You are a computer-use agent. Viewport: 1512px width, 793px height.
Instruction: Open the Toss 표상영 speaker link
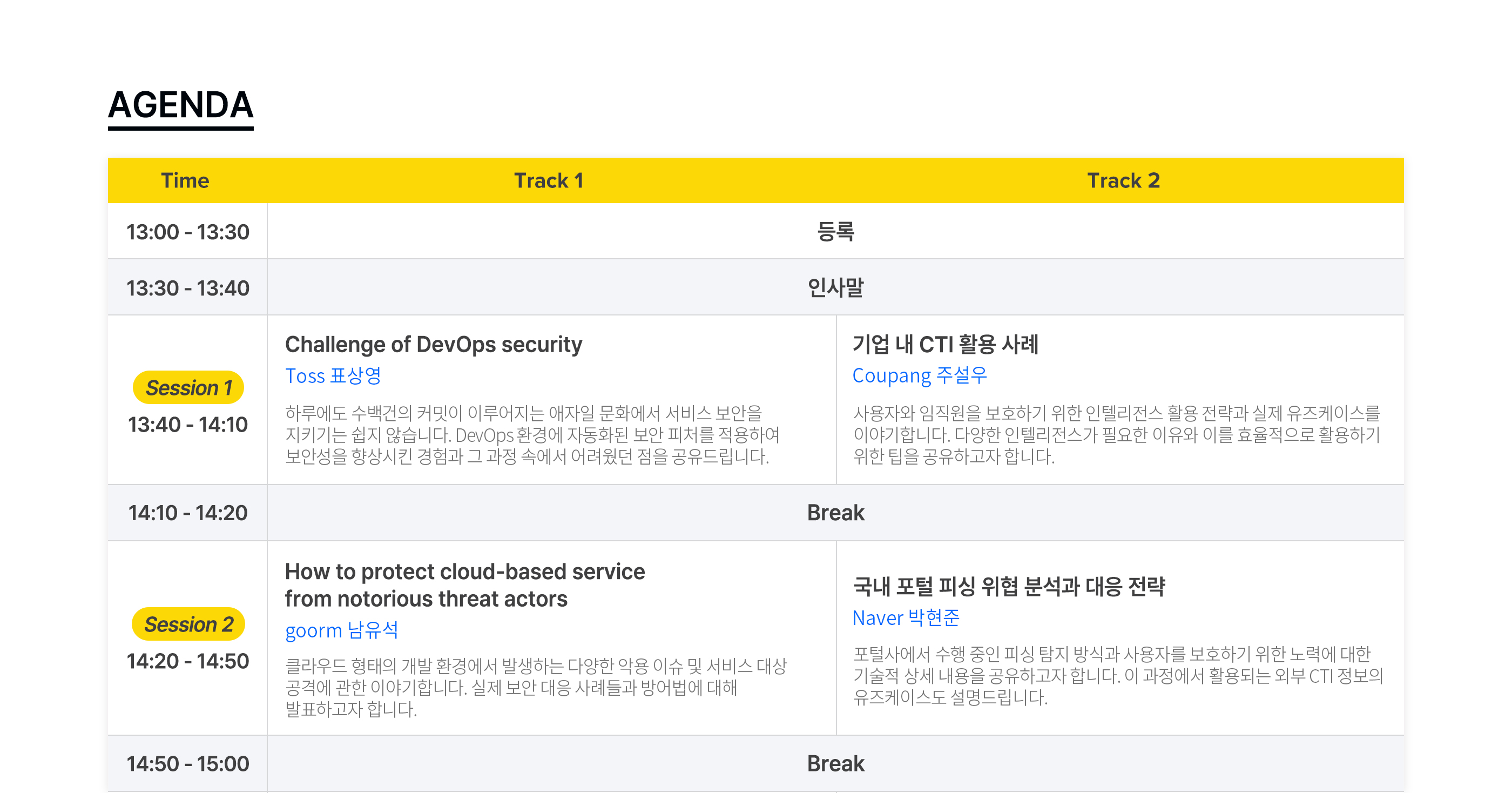point(333,375)
